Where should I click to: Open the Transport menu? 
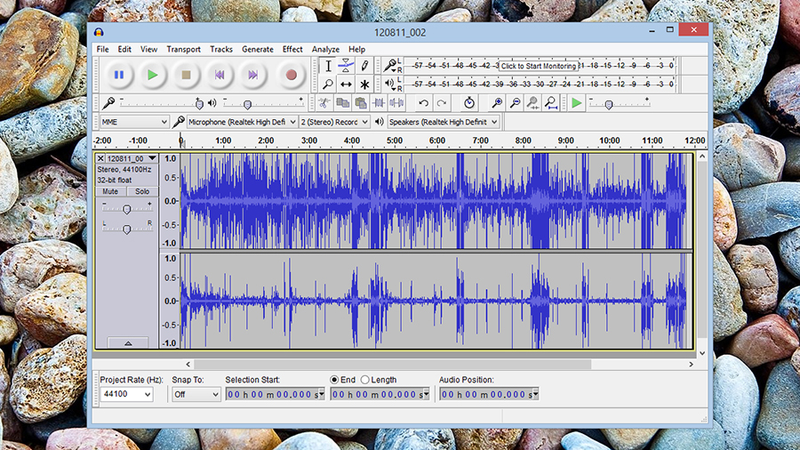(183, 49)
